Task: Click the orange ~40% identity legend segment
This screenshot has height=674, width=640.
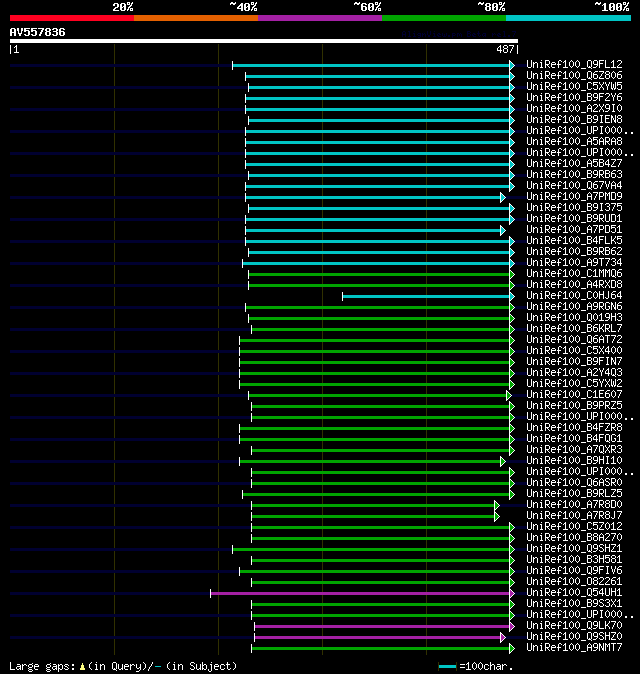Action: (x=196, y=18)
